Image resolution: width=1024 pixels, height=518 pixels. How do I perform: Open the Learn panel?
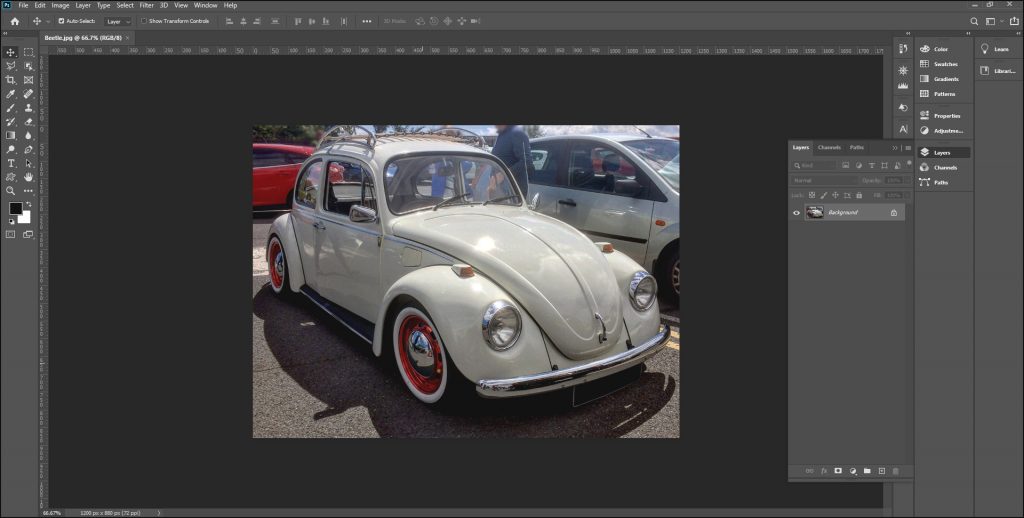(1000, 48)
